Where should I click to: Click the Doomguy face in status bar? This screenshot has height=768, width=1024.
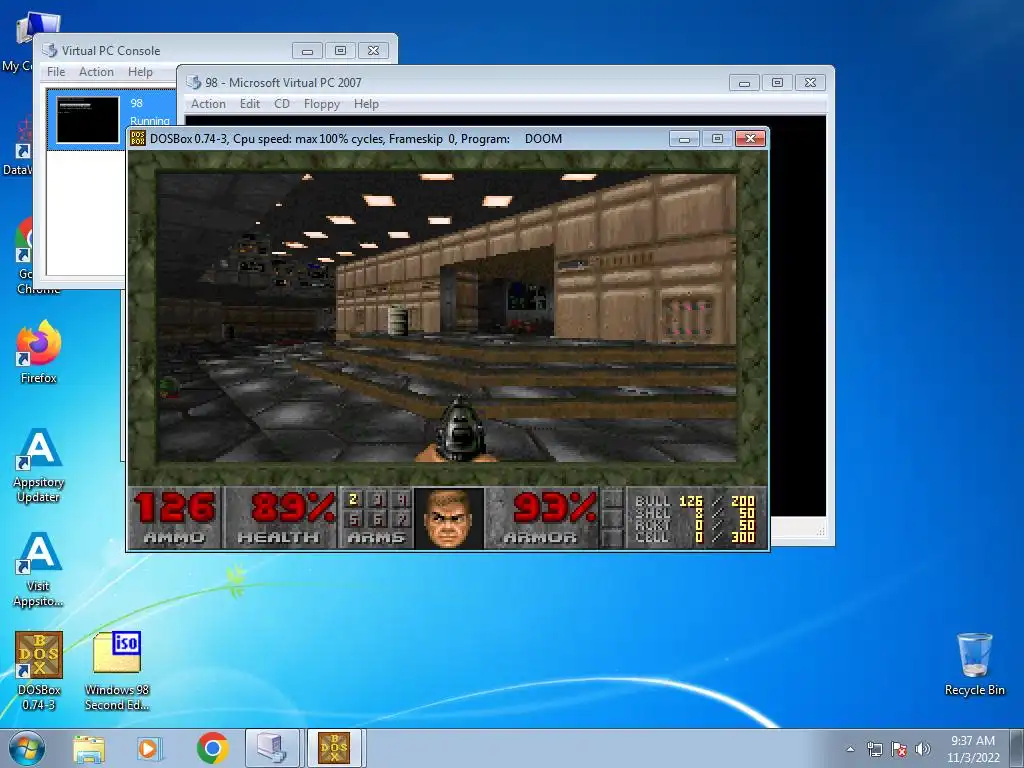click(x=449, y=519)
